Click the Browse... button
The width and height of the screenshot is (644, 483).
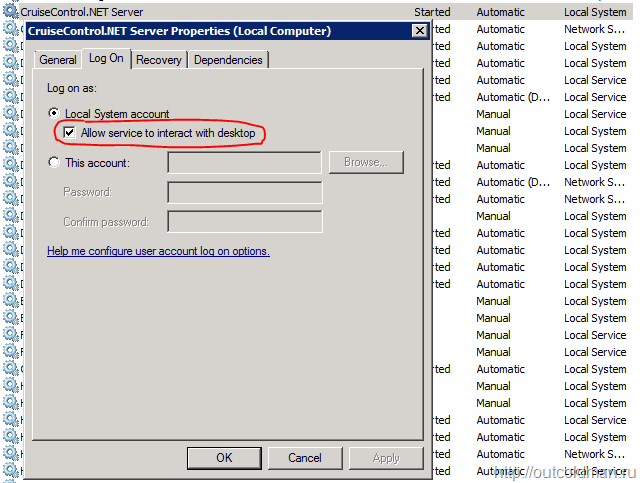tap(366, 162)
